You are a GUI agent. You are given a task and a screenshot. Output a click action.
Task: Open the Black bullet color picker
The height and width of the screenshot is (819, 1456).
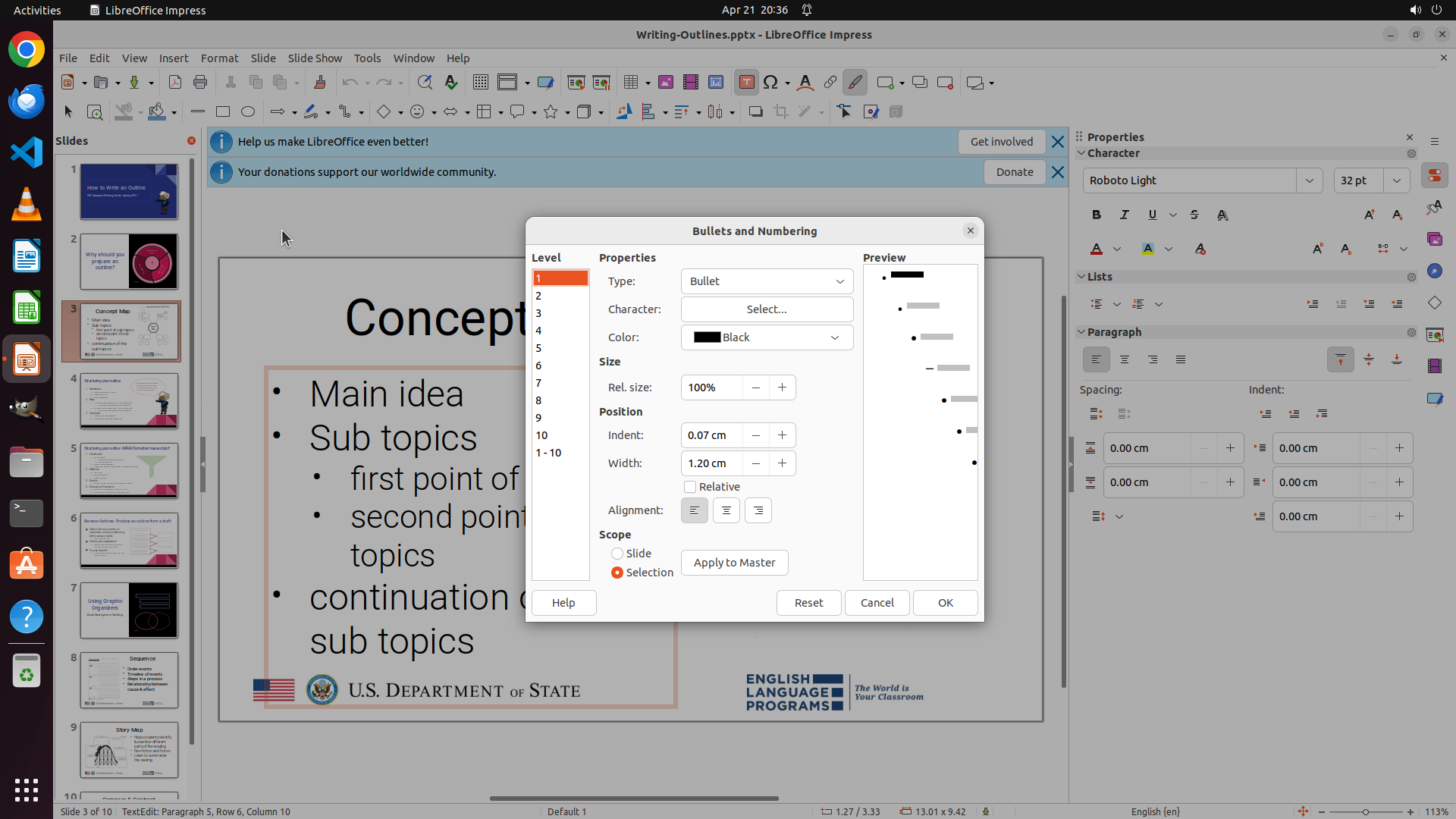(767, 337)
